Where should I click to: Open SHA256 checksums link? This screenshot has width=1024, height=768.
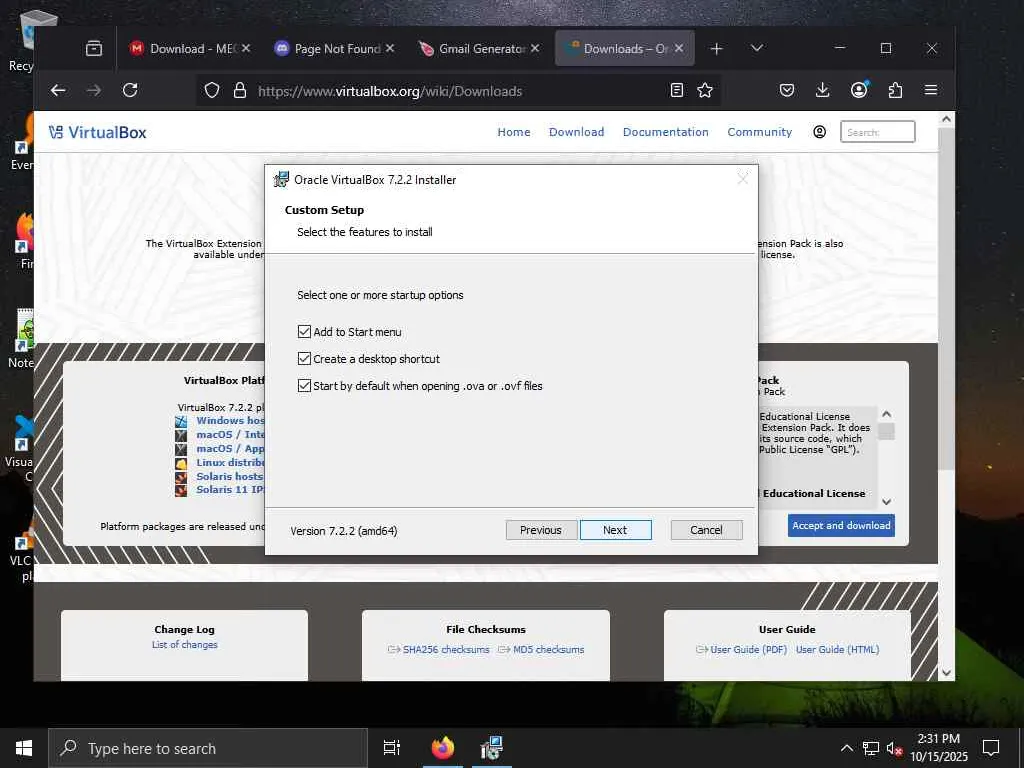click(445, 649)
